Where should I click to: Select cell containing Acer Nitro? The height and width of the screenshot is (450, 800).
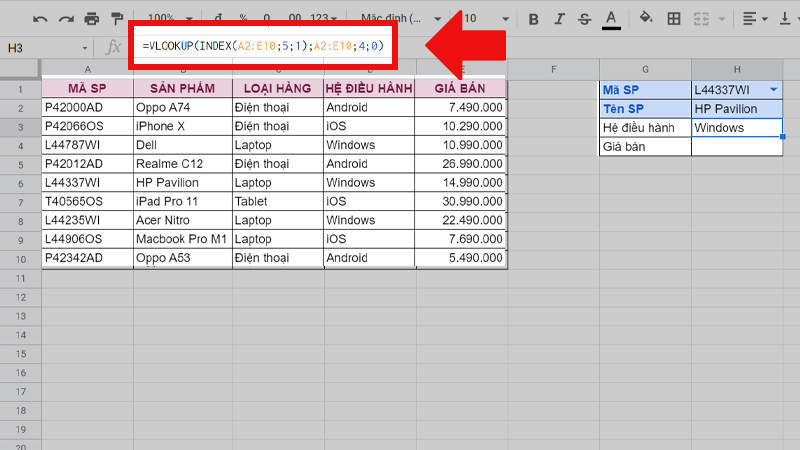tap(183, 221)
